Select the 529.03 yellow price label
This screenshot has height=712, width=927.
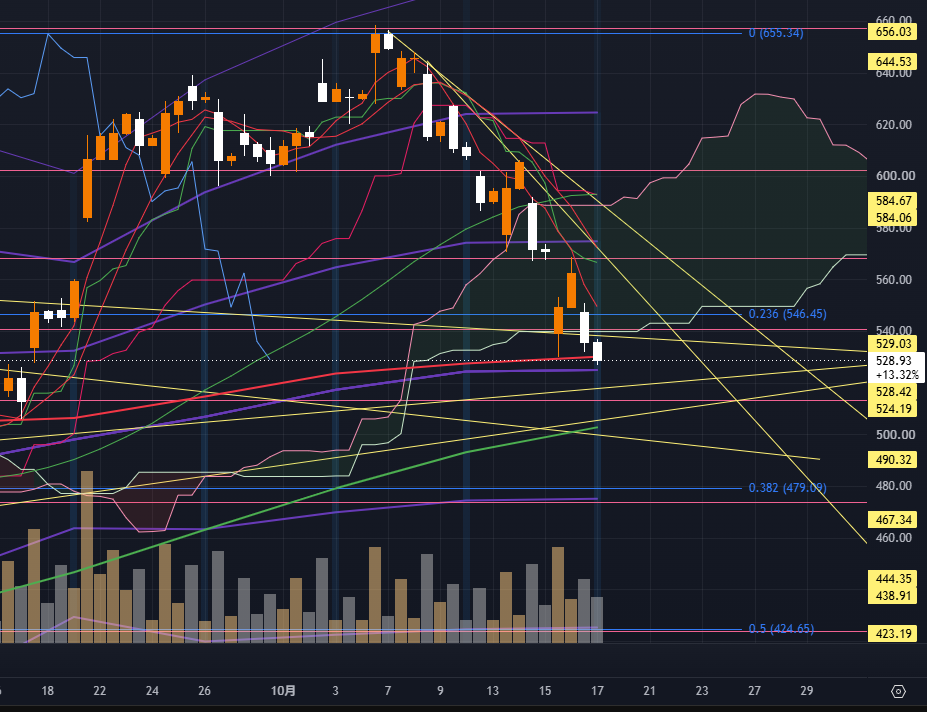(x=893, y=344)
